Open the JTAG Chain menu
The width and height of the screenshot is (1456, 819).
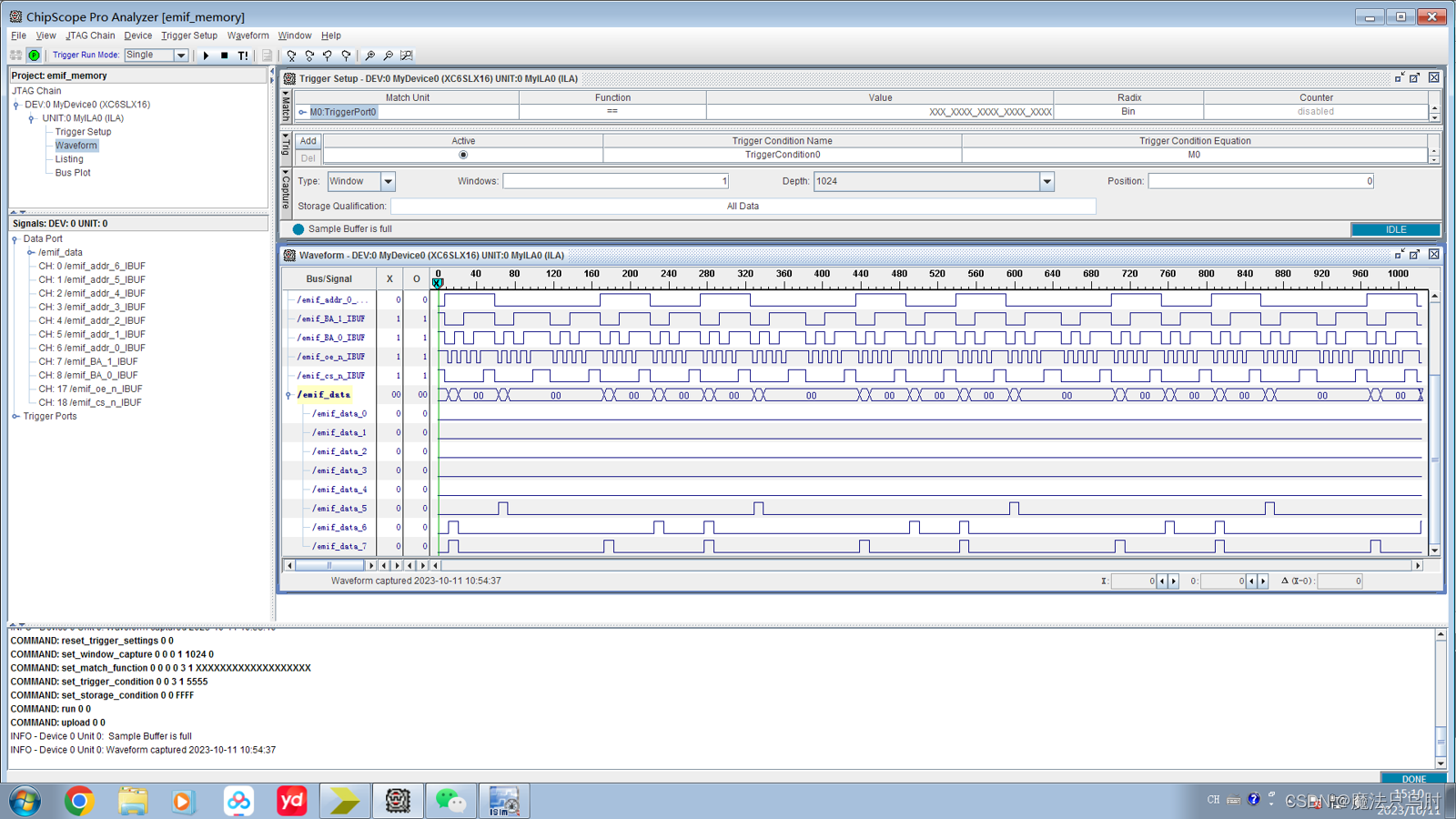point(90,35)
